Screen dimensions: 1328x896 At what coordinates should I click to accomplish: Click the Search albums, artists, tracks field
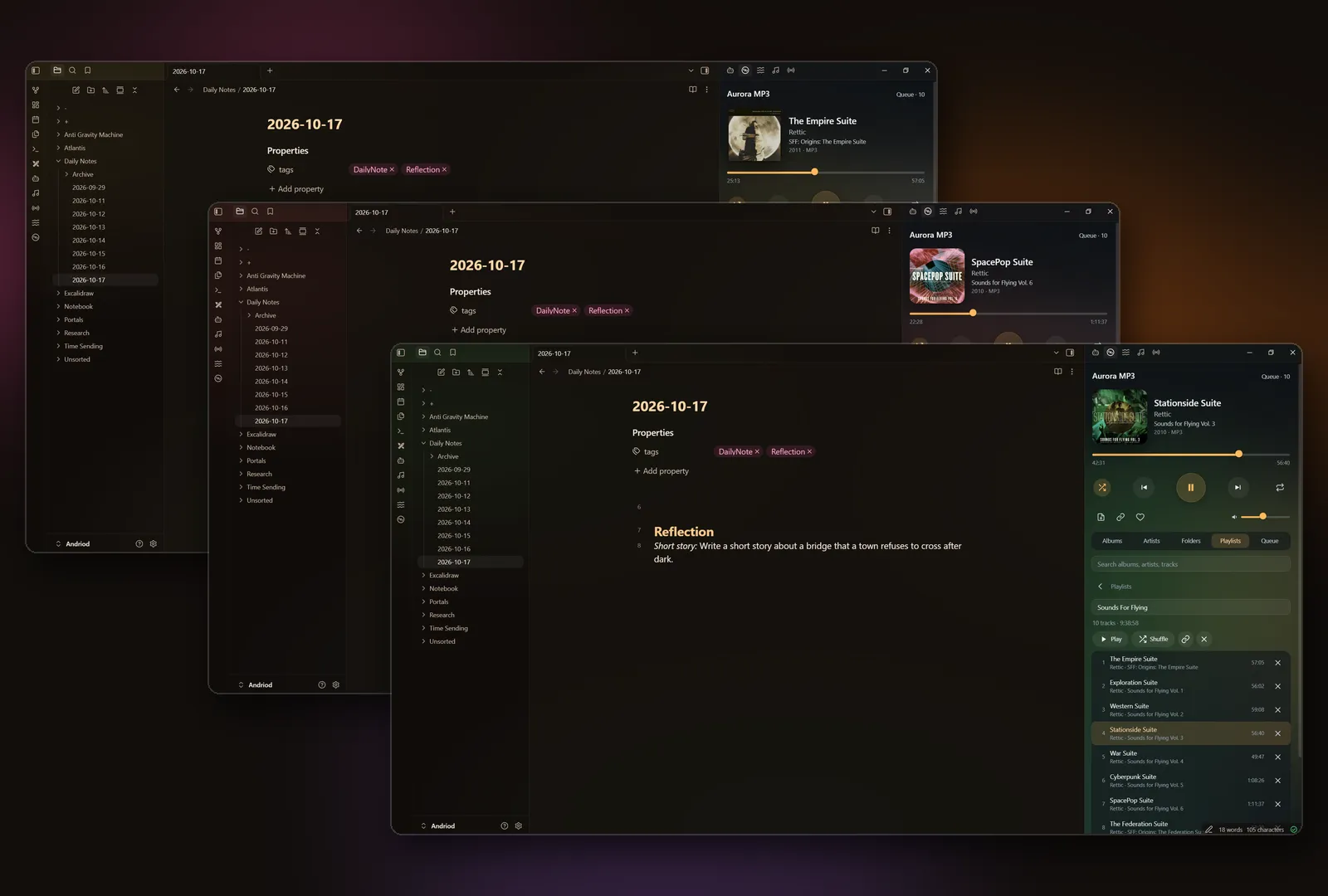tap(1191, 565)
